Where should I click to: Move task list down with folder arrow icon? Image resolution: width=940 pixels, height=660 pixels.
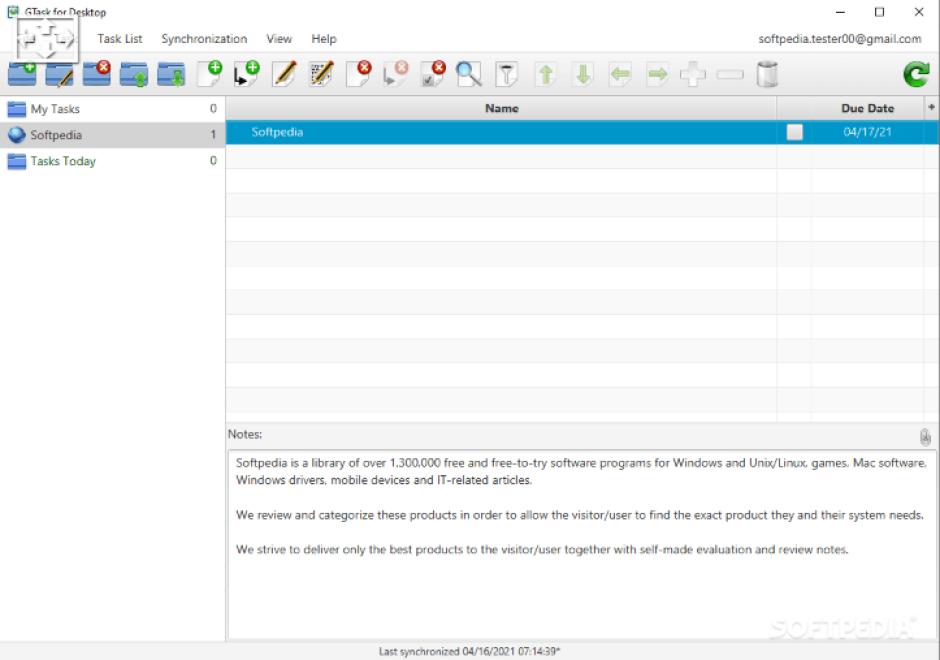click(171, 74)
